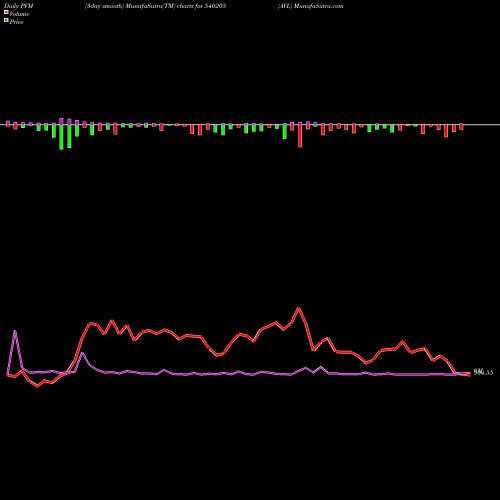500x500 pixels.
Task: Click the price value label ending in .55
Action: tap(483, 372)
